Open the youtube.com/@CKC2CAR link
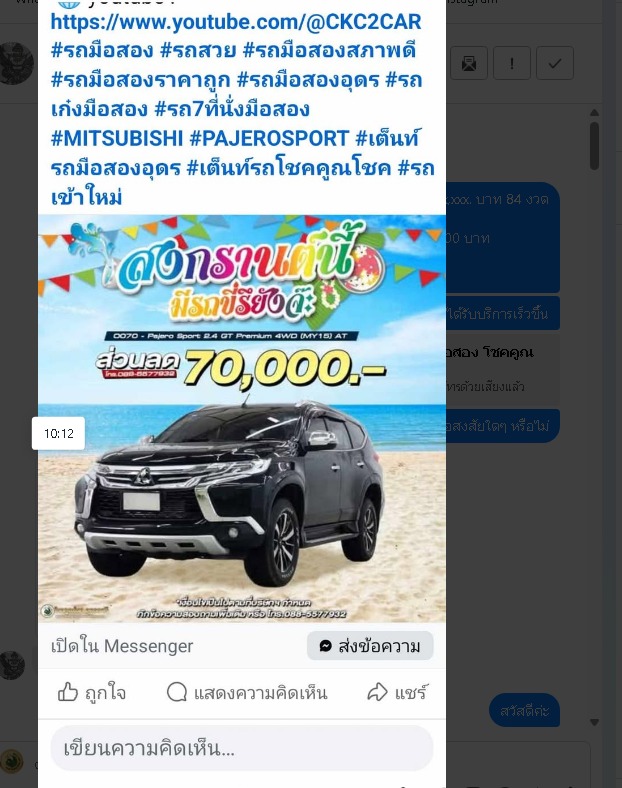This screenshot has height=788, width=622. tap(236, 22)
